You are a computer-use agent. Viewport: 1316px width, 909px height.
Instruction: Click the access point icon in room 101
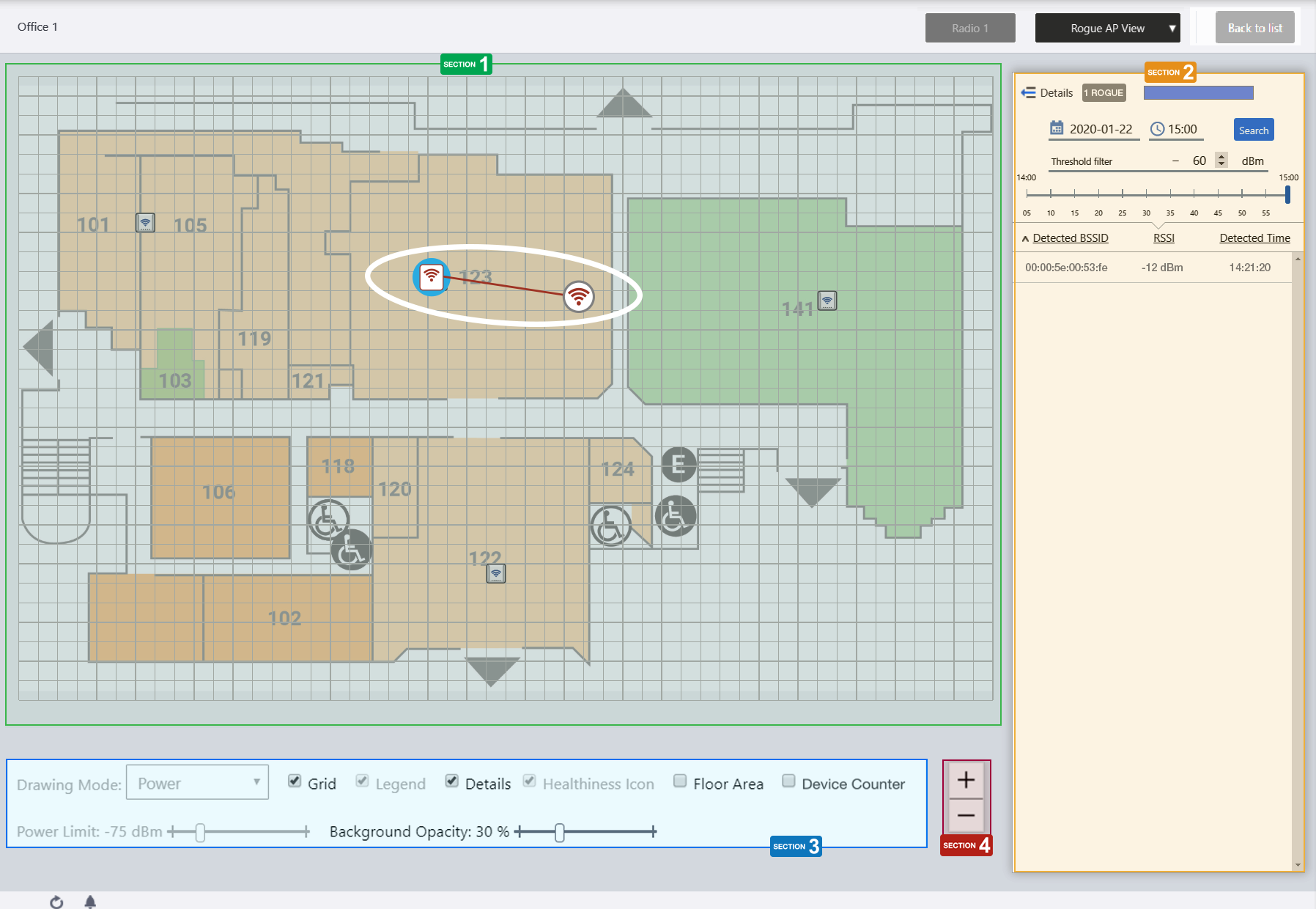[145, 222]
